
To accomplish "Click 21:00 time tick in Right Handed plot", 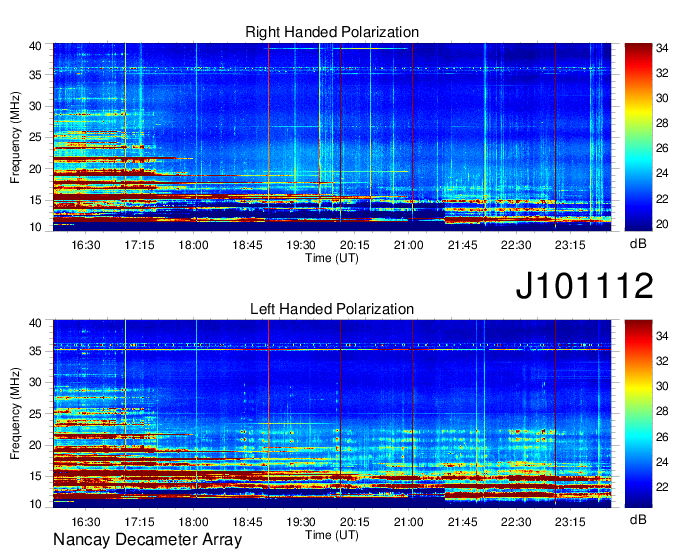I will 409,245.
